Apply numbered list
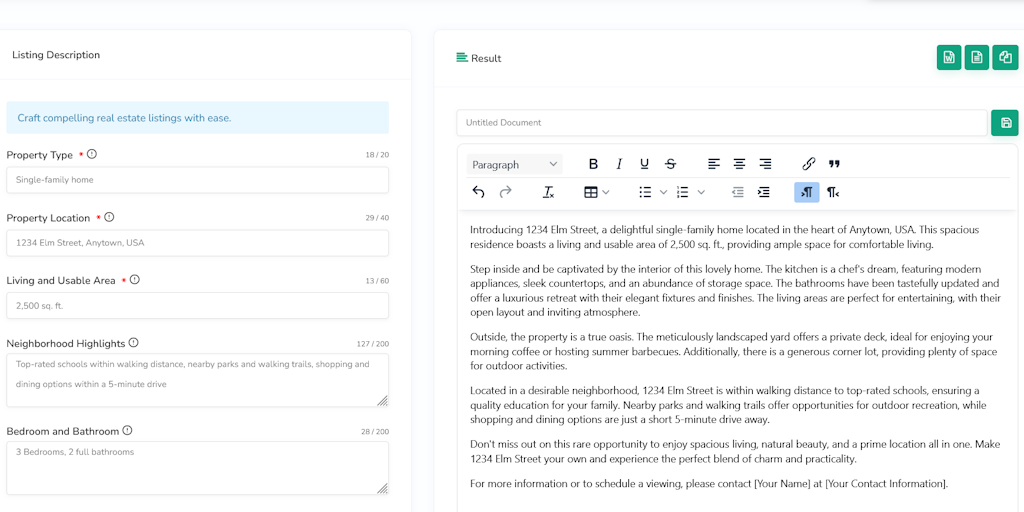Screen dimensions: 1024x512 (x=683, y=192)
